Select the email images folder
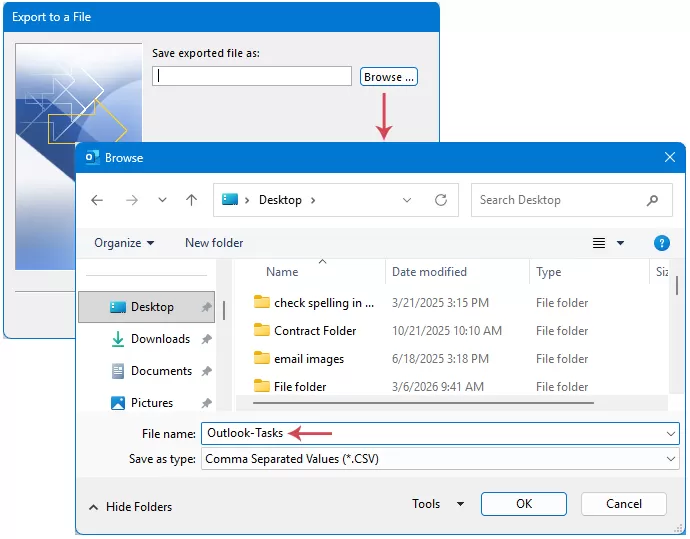The width and height of the screenshot is (690, 539). [309, 359]
